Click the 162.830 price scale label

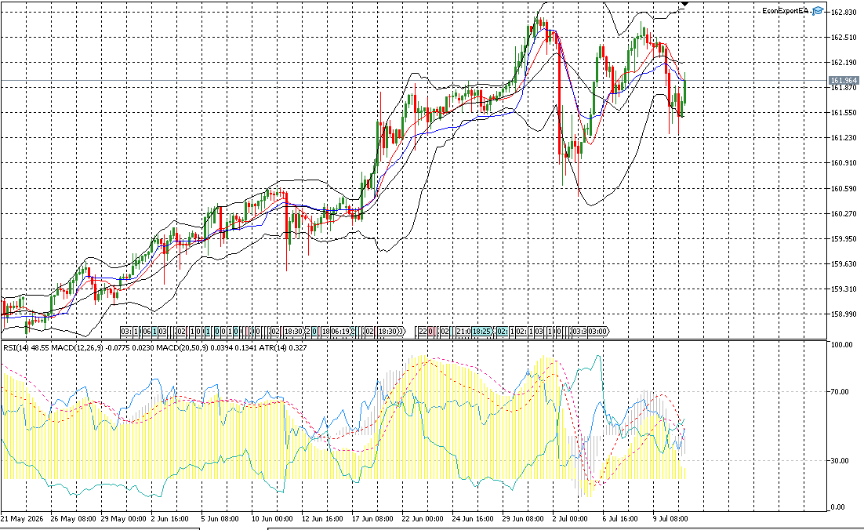click(843, 12)
